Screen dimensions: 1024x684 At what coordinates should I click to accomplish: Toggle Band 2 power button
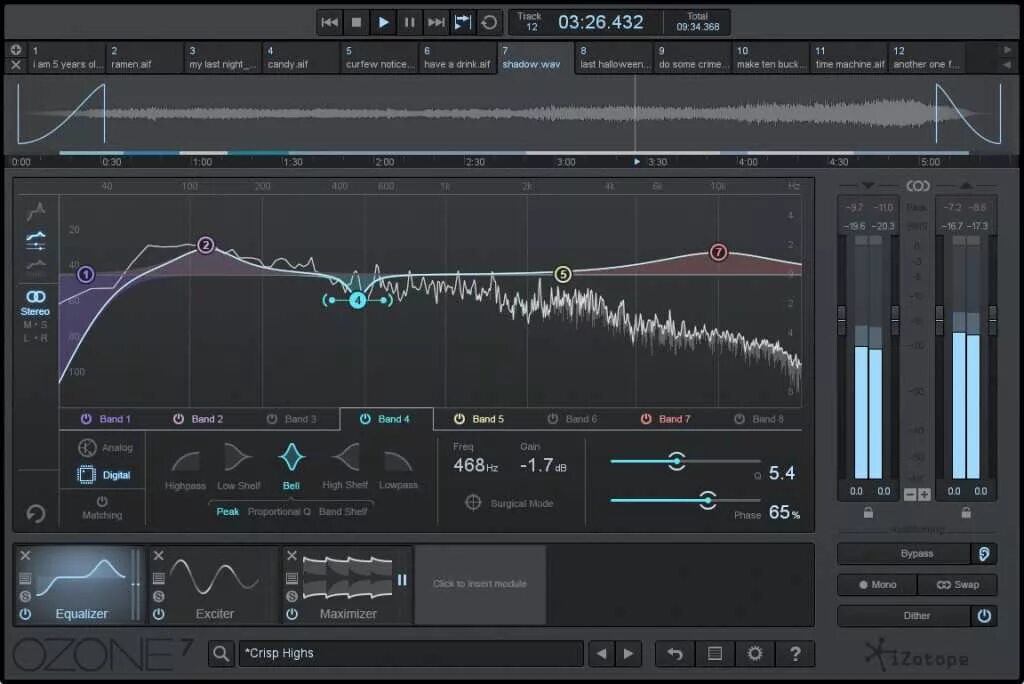tap(178, 419)
